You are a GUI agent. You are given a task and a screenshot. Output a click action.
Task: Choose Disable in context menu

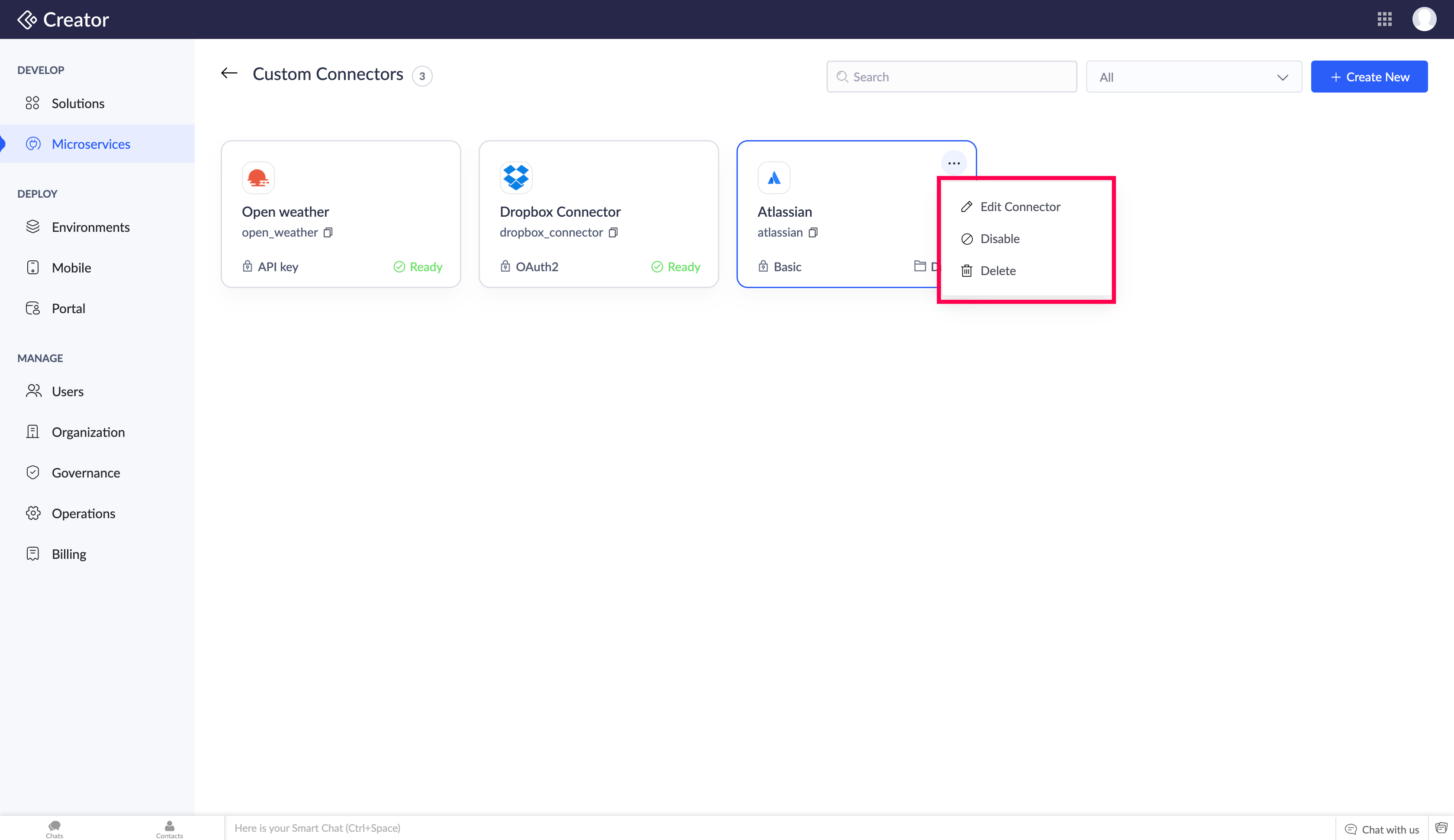(999, 239)
